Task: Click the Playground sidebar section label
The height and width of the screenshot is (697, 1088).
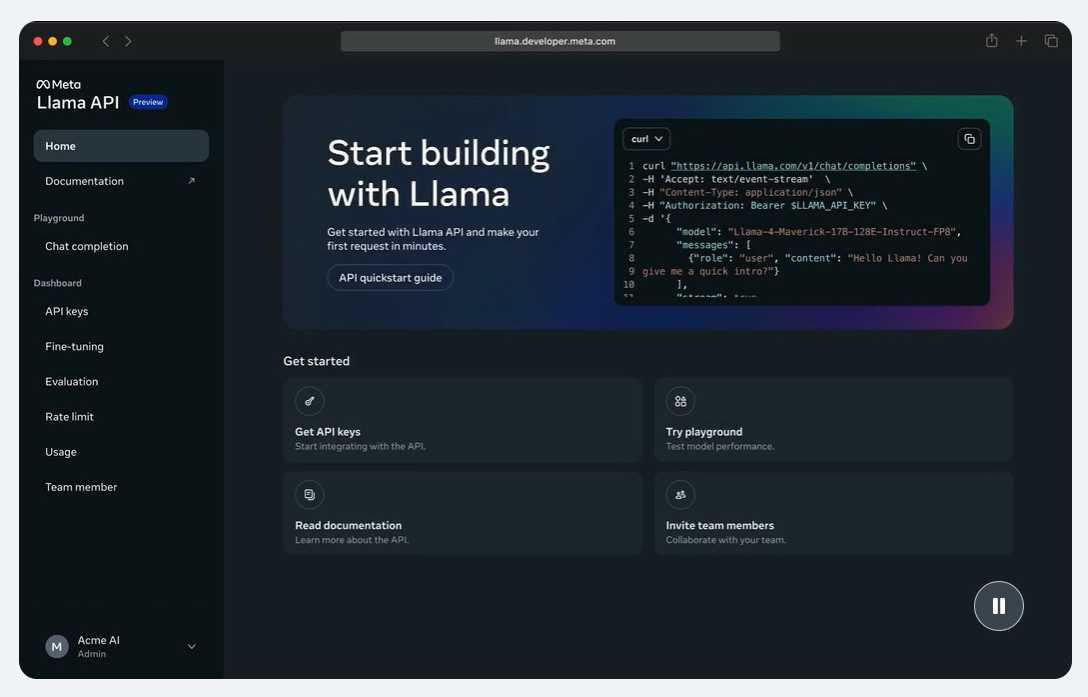Action: coord(59,218)
